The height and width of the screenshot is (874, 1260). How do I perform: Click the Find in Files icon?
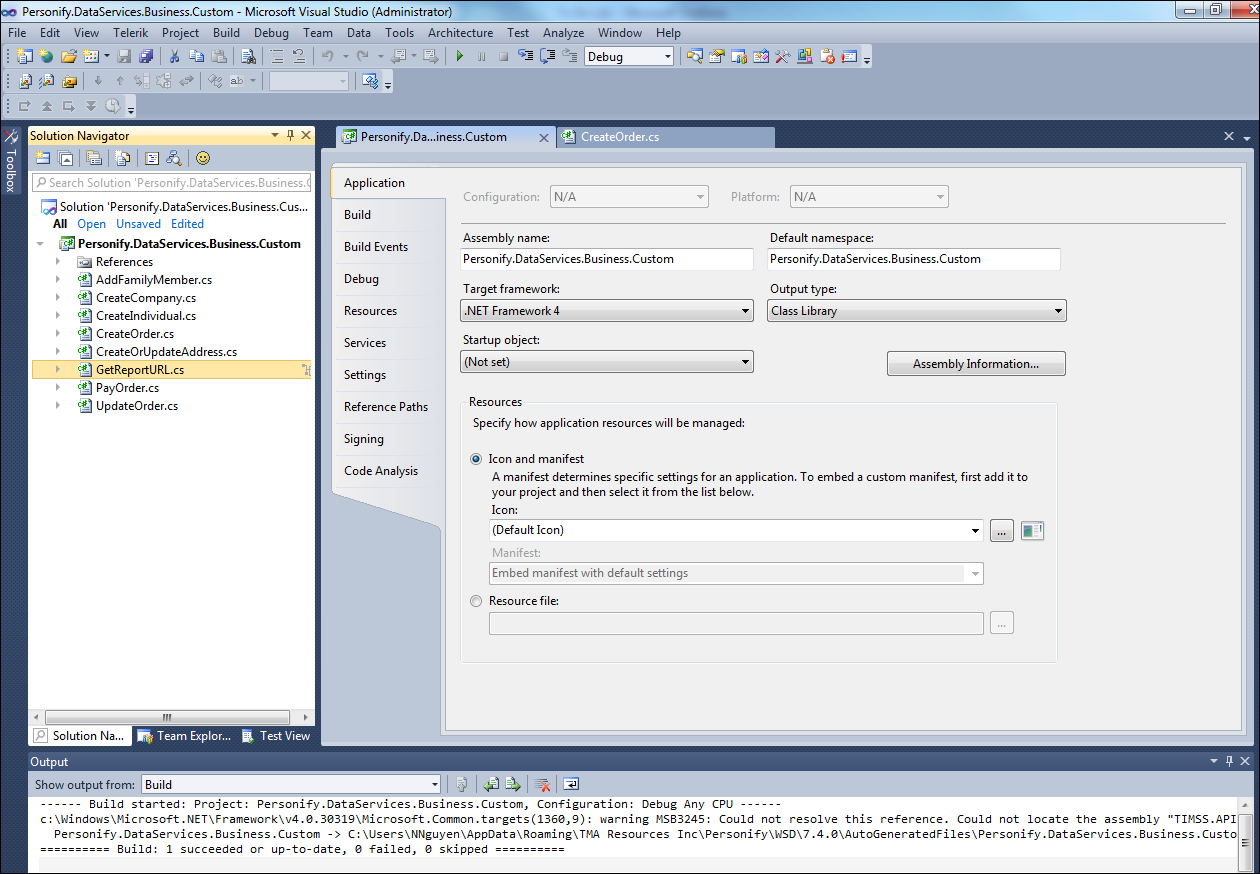248,57
